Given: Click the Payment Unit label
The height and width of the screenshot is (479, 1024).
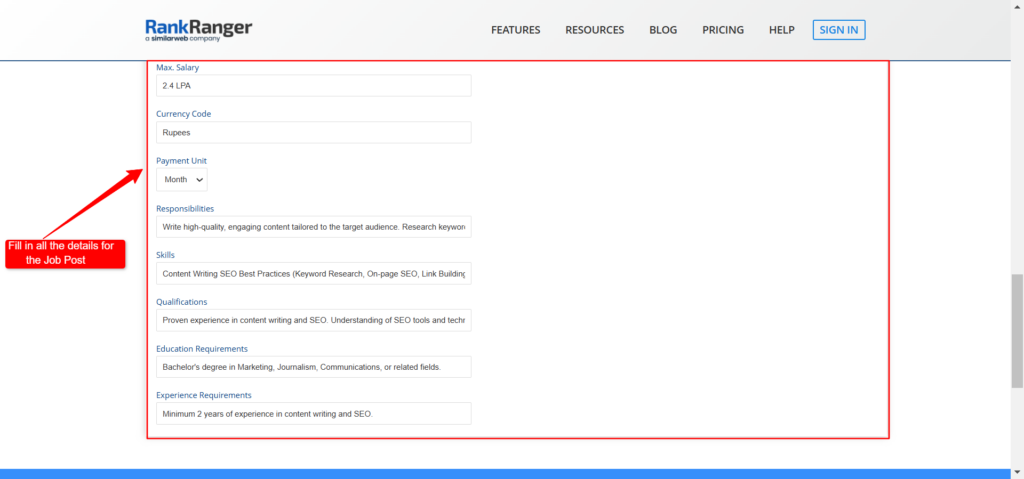Looking at the screenshot, I should tap(182, 161).
